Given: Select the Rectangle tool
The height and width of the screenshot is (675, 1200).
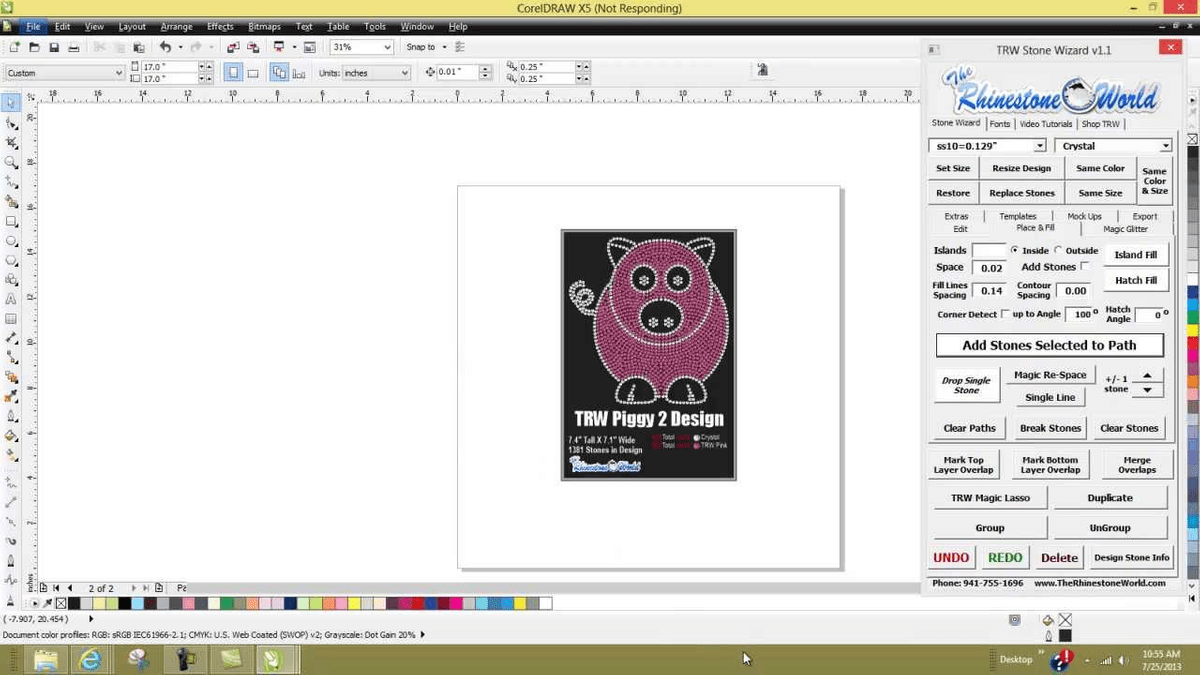Looking at the screenshot, I should [x=12, y=221].
